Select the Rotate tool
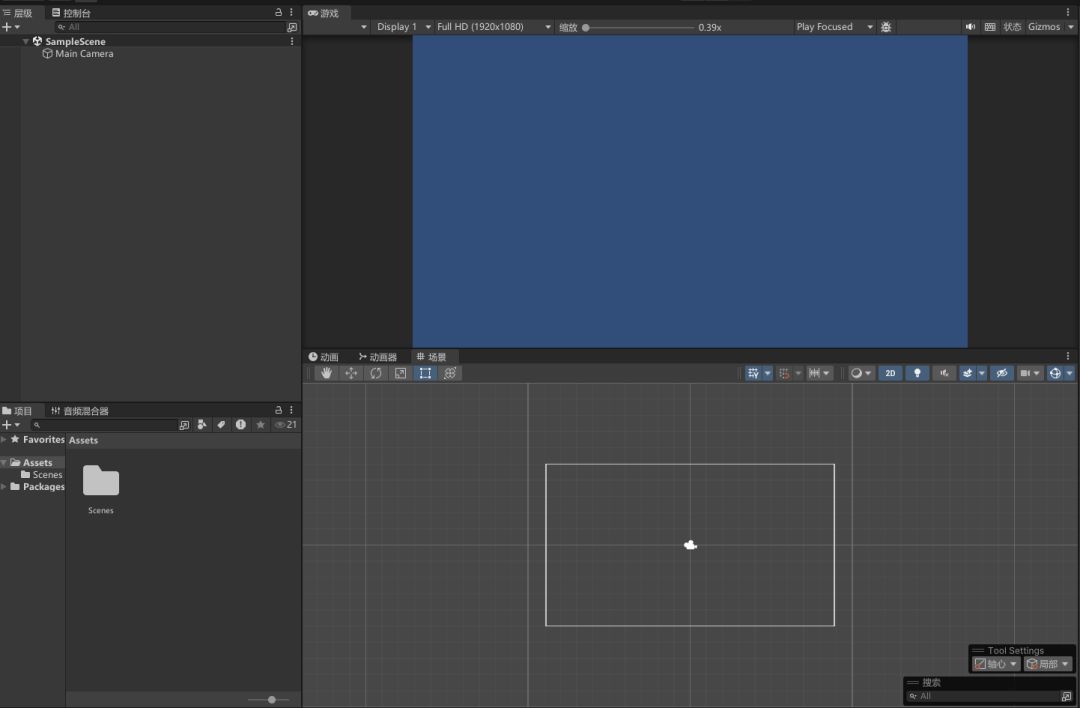 (x=376, y=373)
